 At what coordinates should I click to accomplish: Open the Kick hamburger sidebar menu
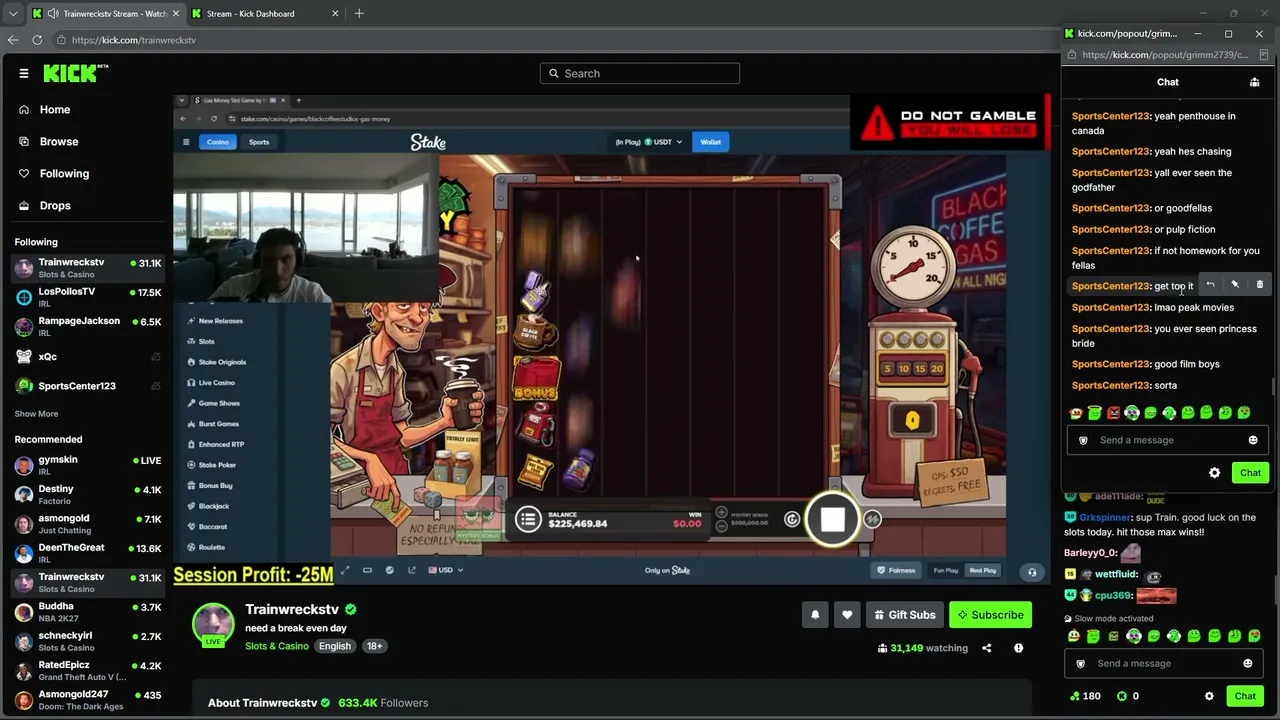point(24,73)
